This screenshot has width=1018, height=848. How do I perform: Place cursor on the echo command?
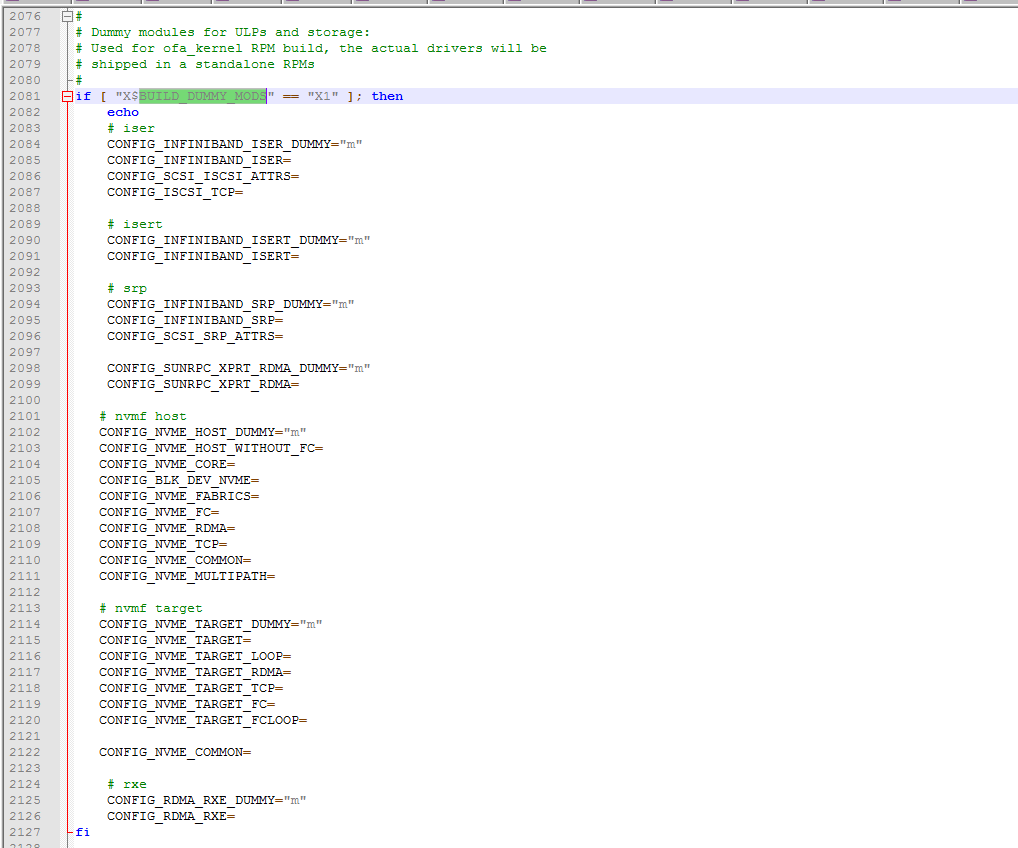[x=123, y=112]
